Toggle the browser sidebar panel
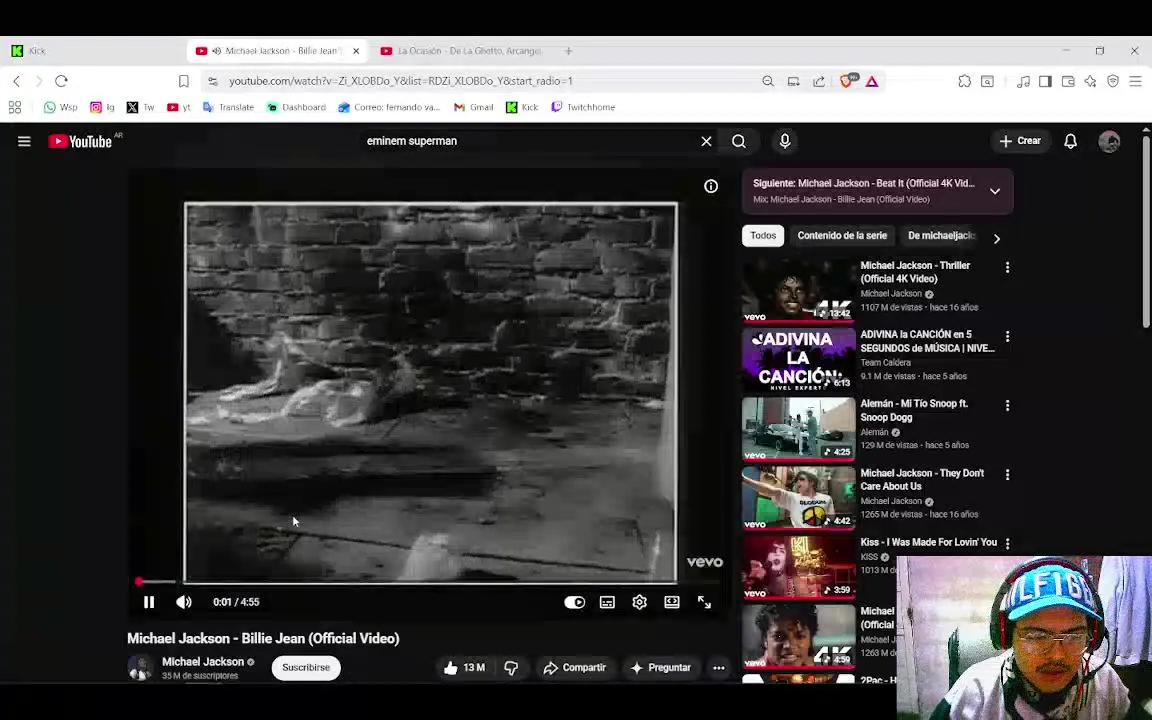 click(1045, 81)
